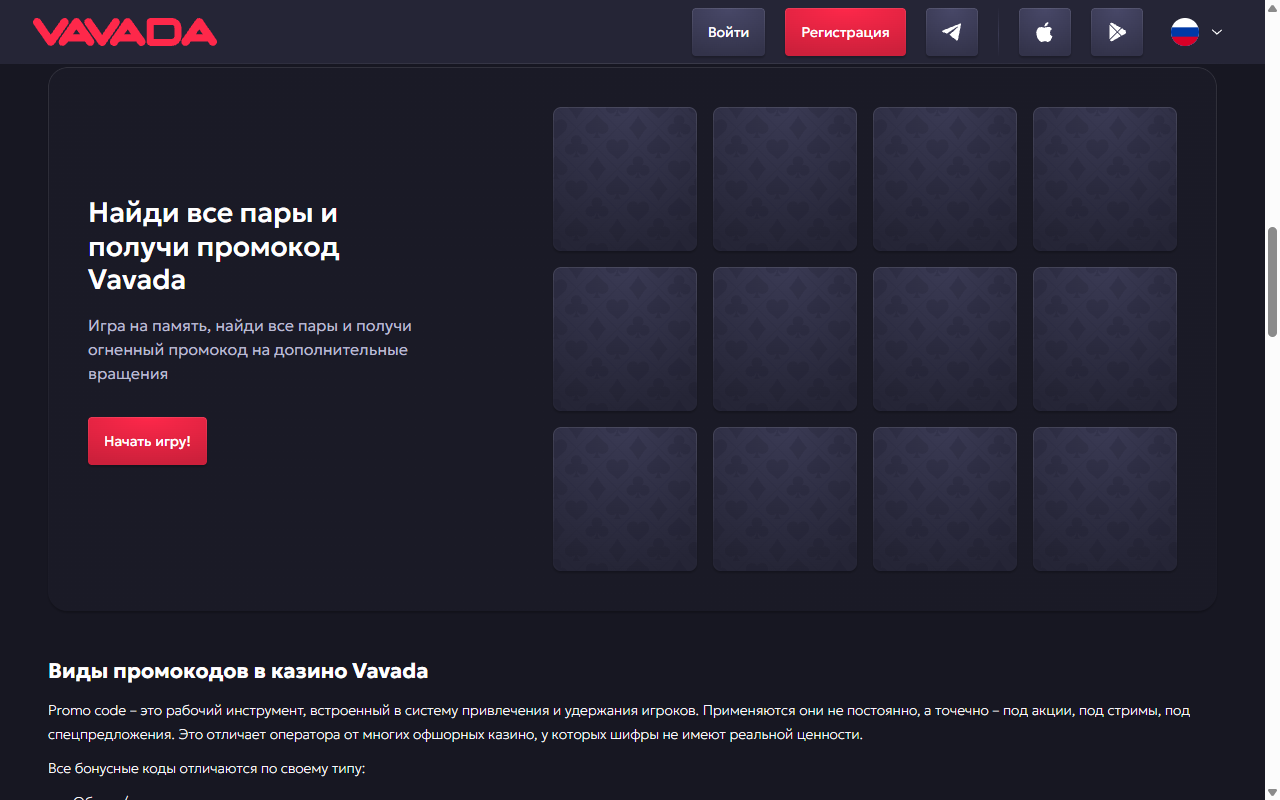Flip the second card in the top row
The image size is (1280, 800).
coord(785,179)
